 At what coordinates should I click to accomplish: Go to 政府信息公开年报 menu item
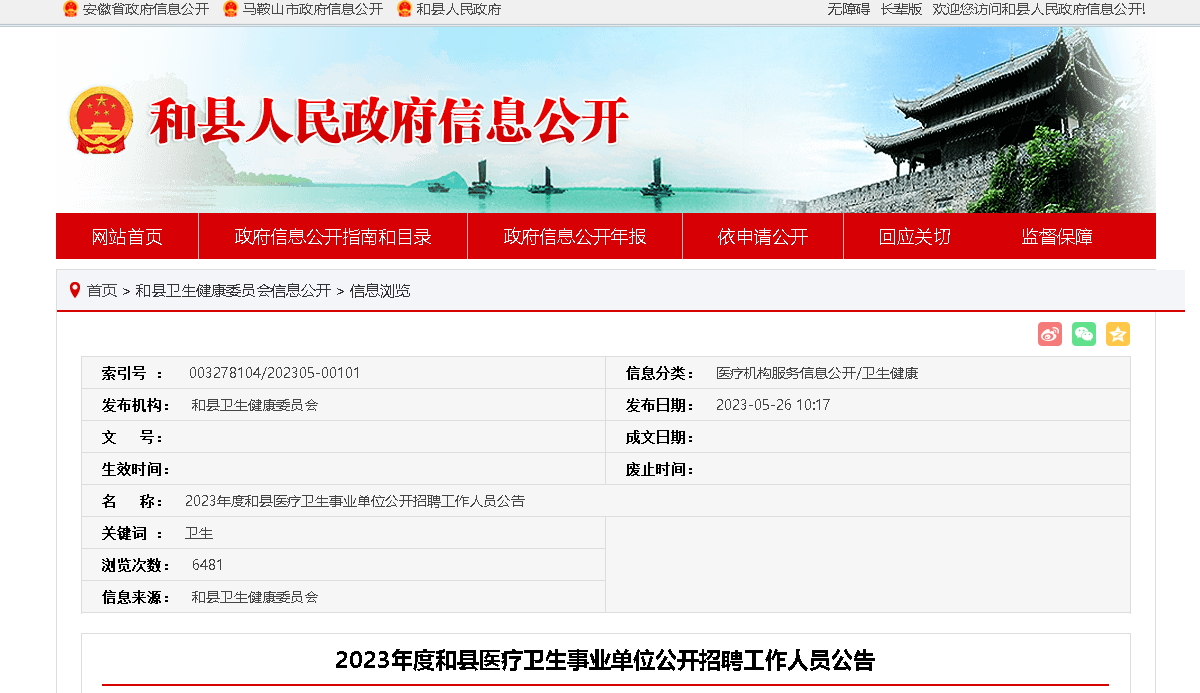pos(575,237)
